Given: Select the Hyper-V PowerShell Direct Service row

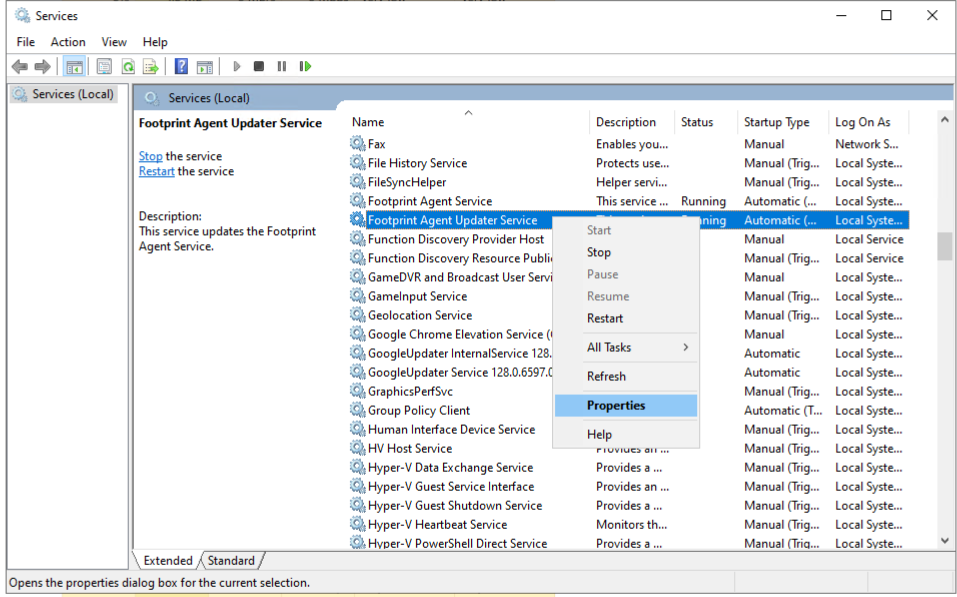Looking at the screenshot, I should [629, 543].
